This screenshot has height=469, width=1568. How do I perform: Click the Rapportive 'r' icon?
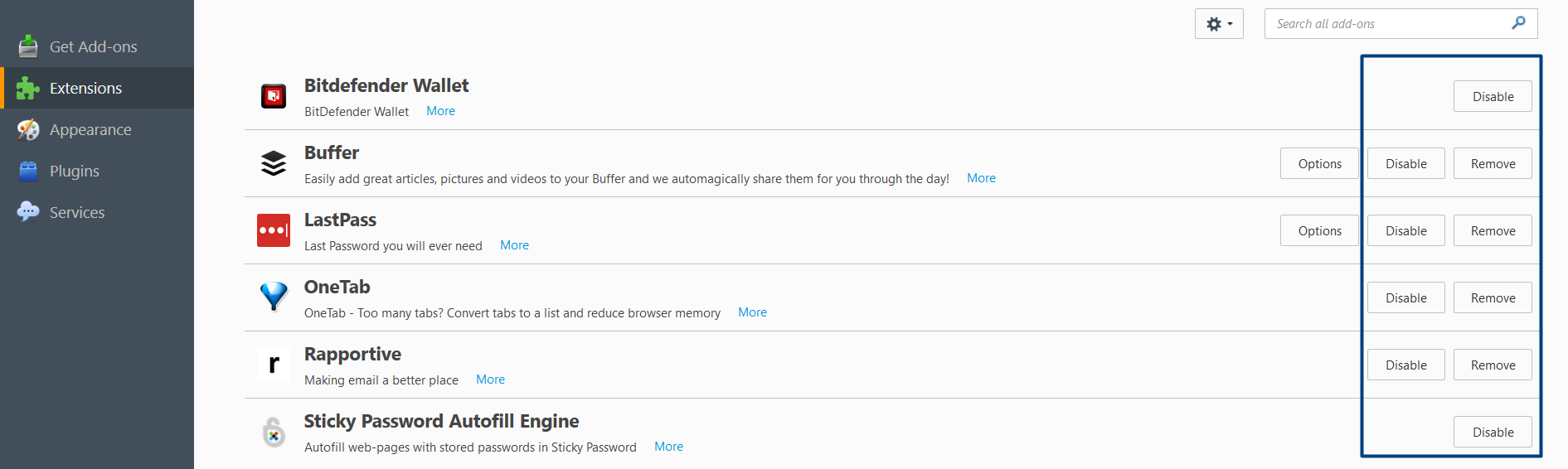click(274, 364)
